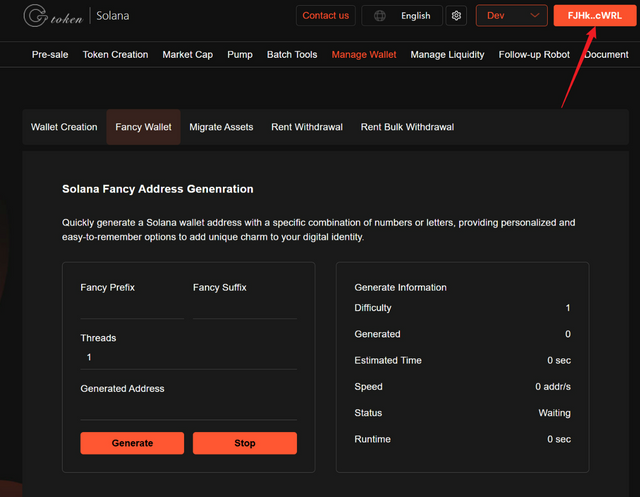Click the Status Waiting value
The width and height of the screenshot is (640, 497).
[554, 413]
